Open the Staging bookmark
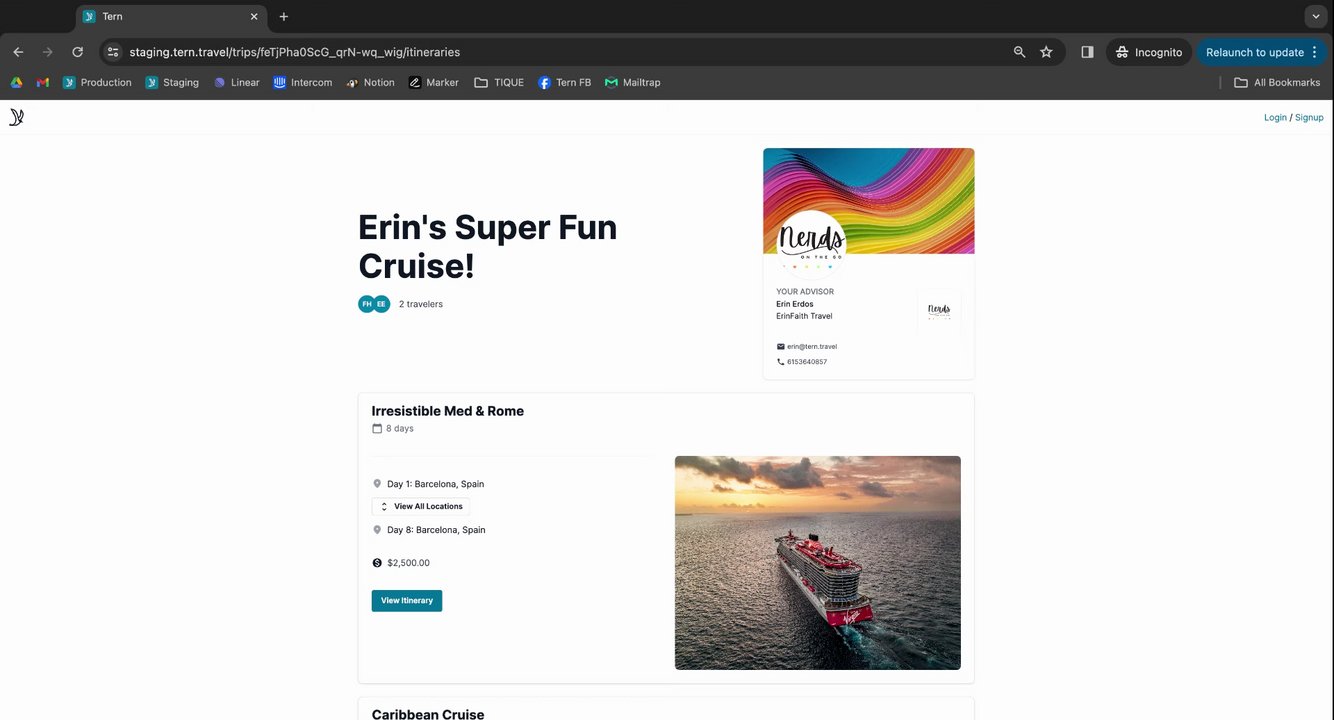Image resolution: width=1334 pixels, height=720 pixels. (x=172, y=82)
